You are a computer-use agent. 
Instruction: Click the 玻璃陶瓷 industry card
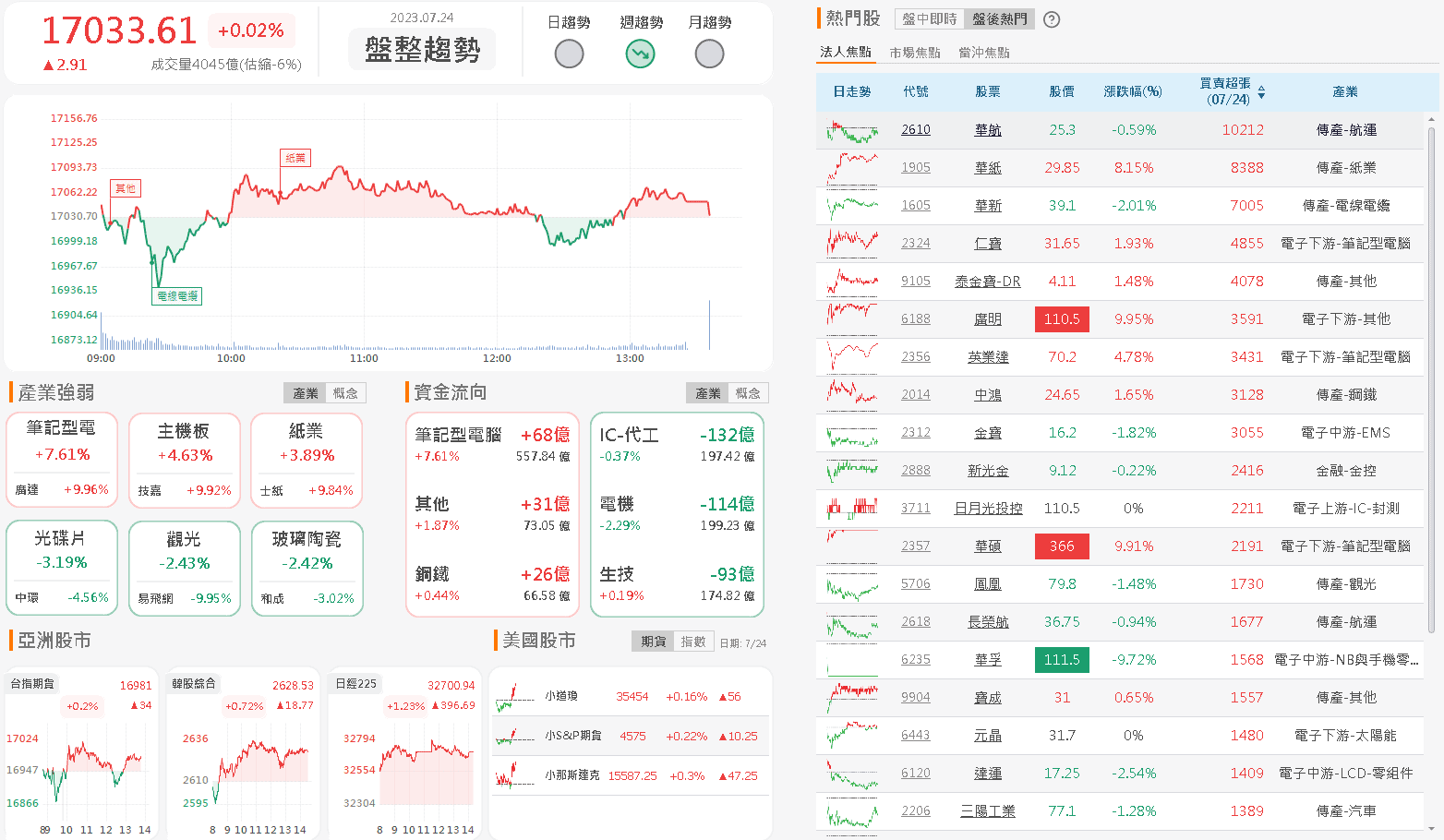[x=307, y=569]
